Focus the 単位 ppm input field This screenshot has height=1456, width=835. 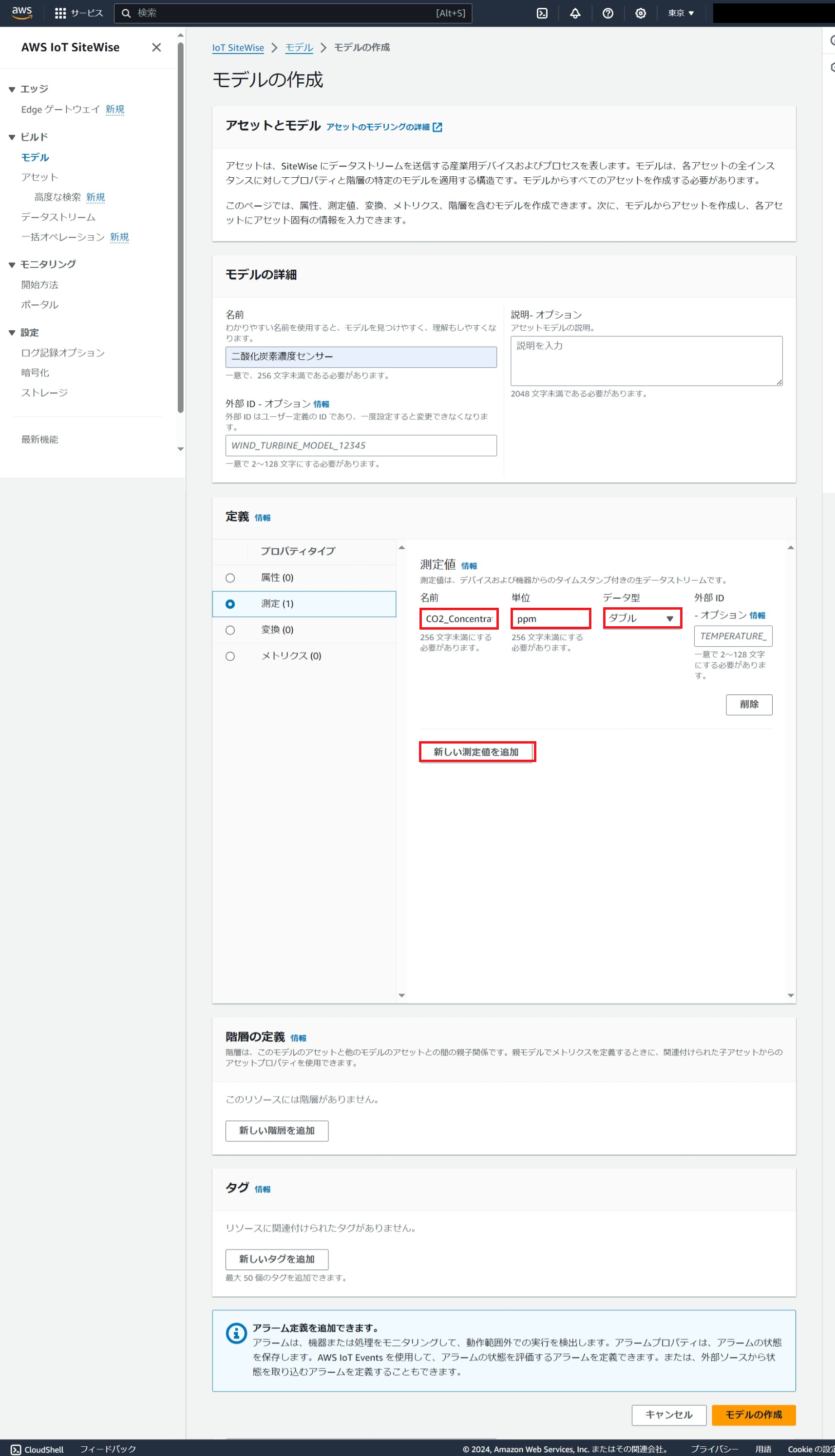[550, 619]
